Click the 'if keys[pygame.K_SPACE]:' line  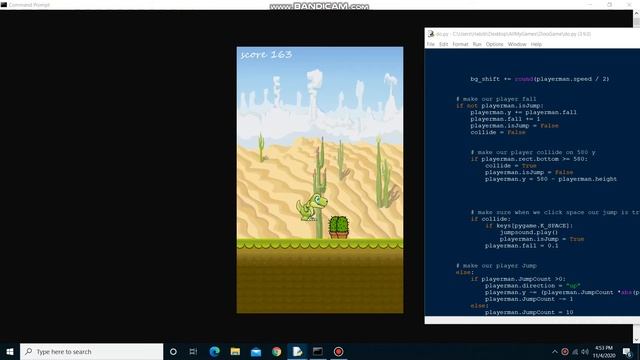(x=529, y=226)
